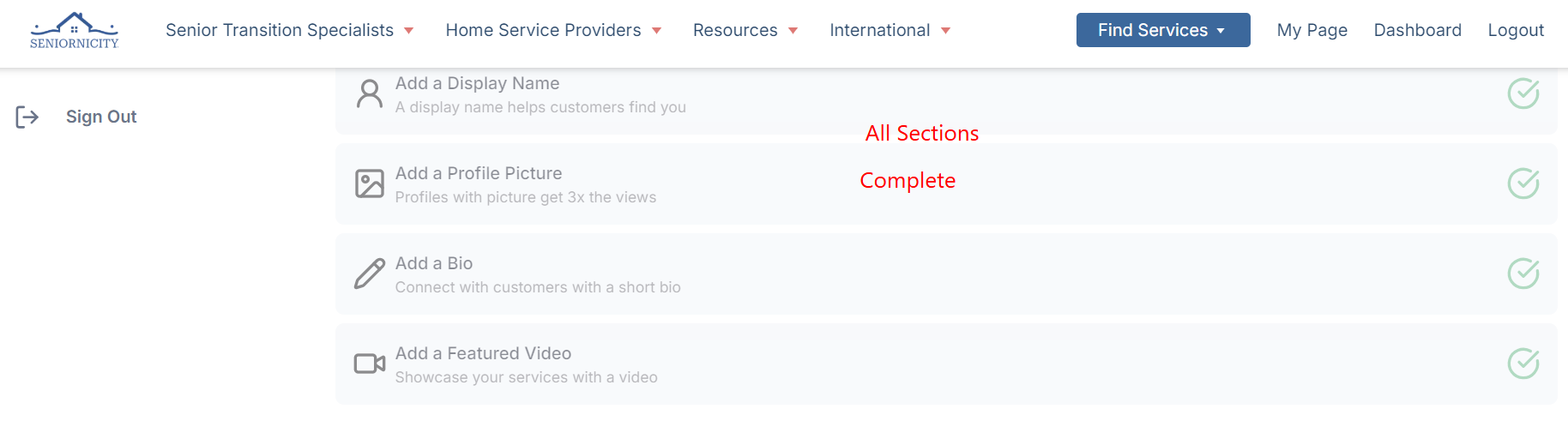Click the image icon beside Profile Picture
The width and height of the screenshot is (1568, 439).
tap(370, 183)
